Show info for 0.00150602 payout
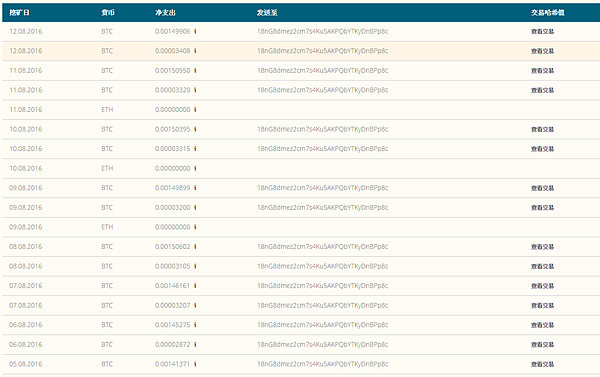600x377 pixels. point(195,246)
